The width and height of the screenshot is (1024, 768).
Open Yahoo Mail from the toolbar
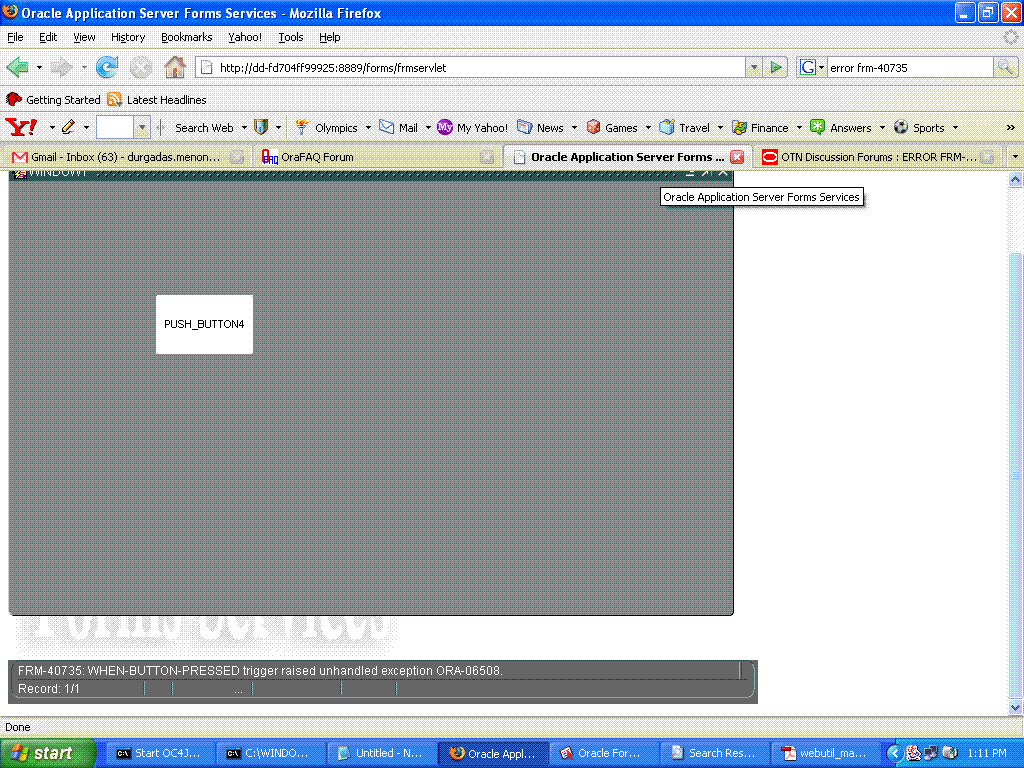point(399,128)
